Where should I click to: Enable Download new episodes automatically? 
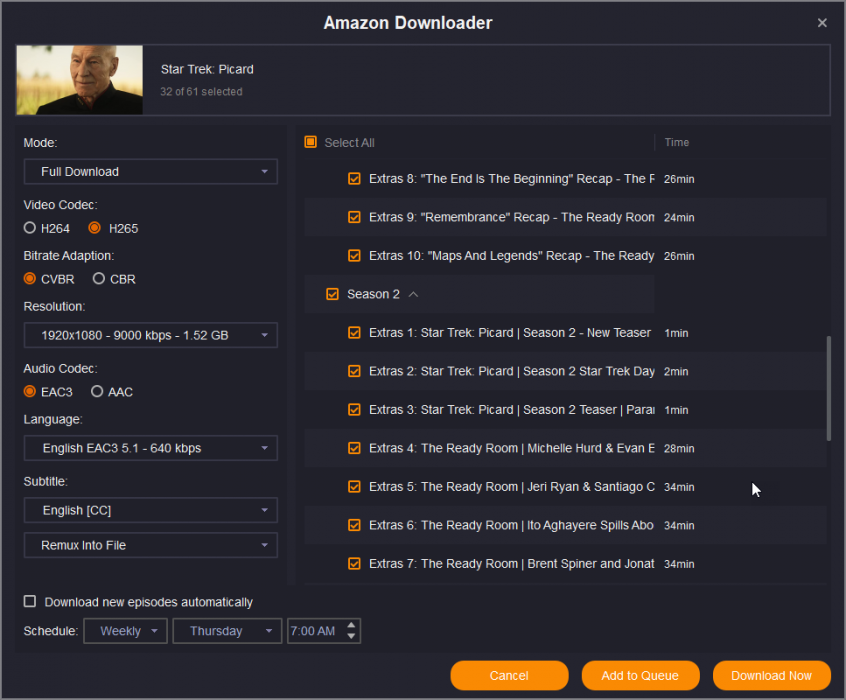point(30,601)
